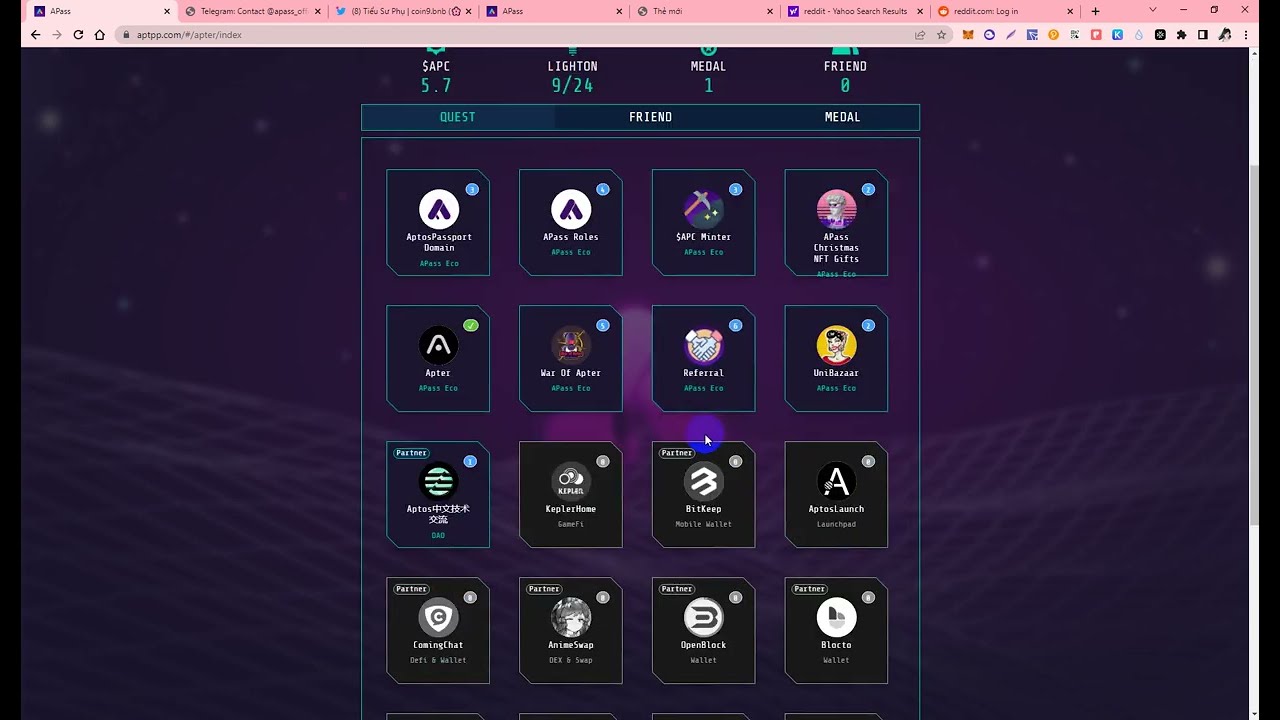The height and width of the screenshot is (720, 1280).
Task: Open Chrome three-dot menu
Action: tap(1246, 34)
